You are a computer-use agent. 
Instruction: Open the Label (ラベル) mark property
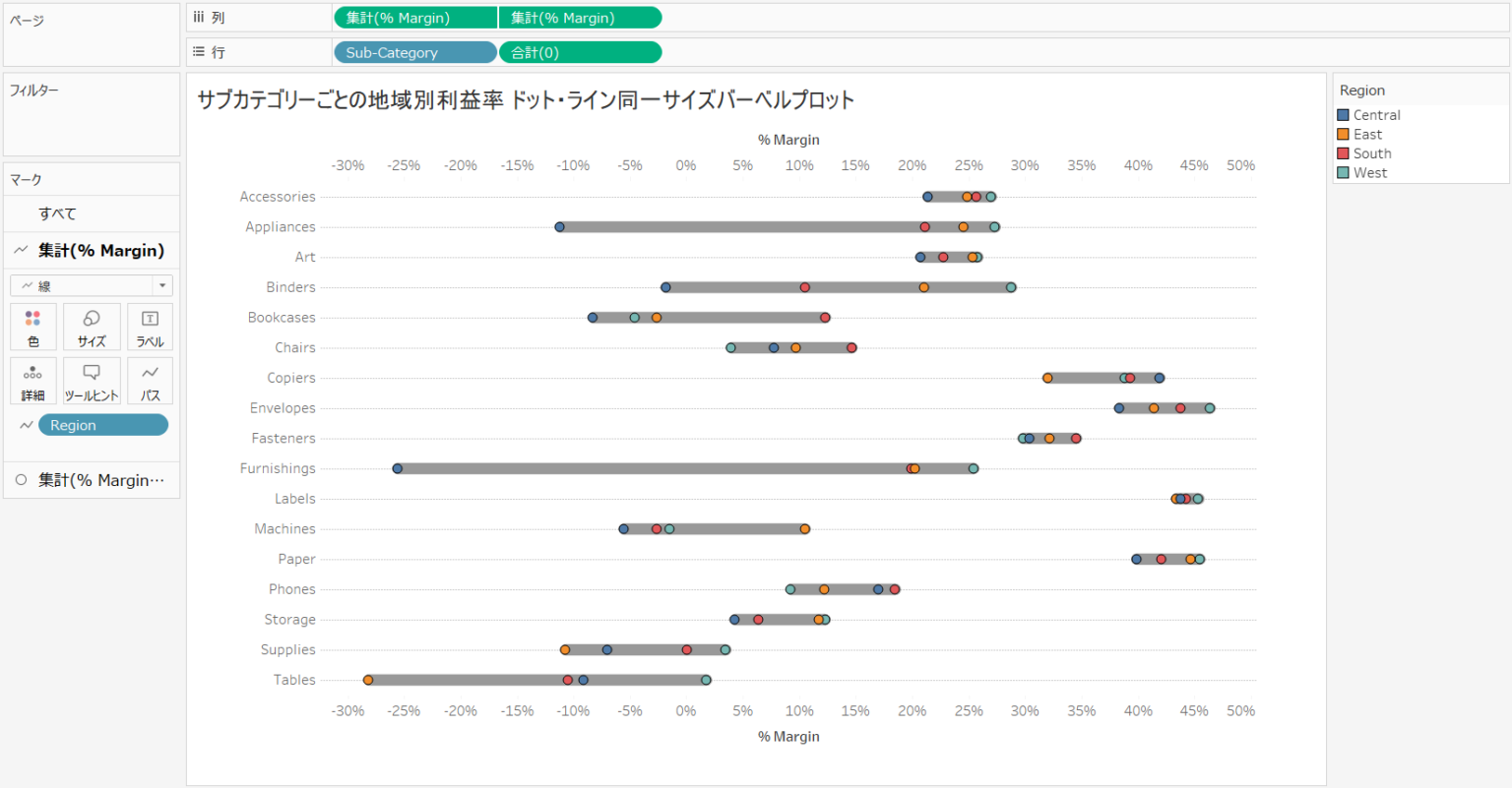click(x=150, y=327)
